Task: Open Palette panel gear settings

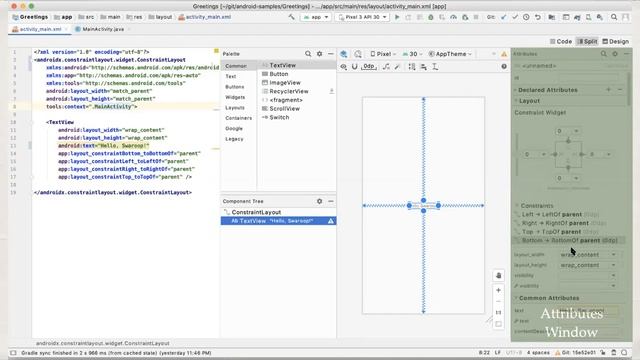Action: 320,54
